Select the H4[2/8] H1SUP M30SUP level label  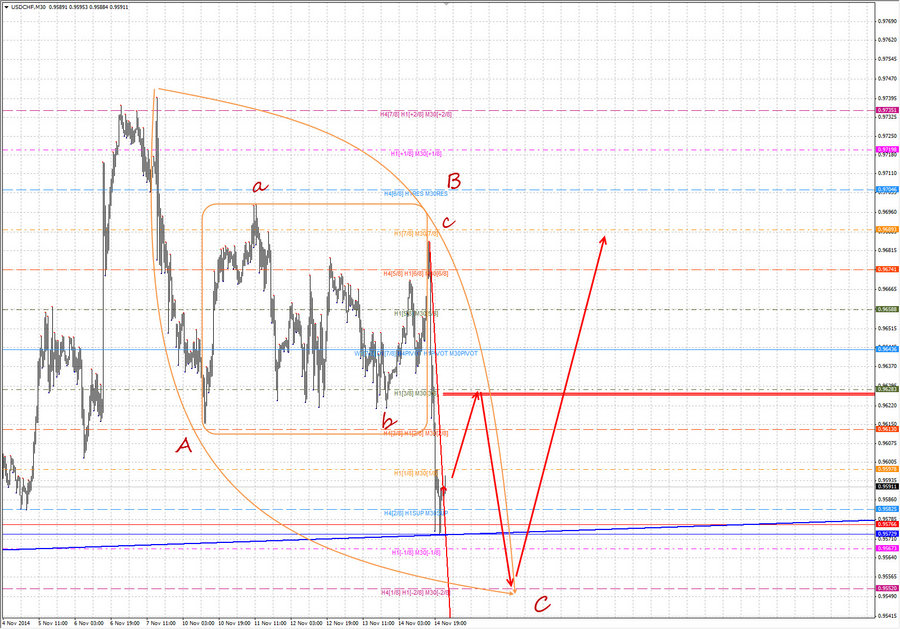416,513
